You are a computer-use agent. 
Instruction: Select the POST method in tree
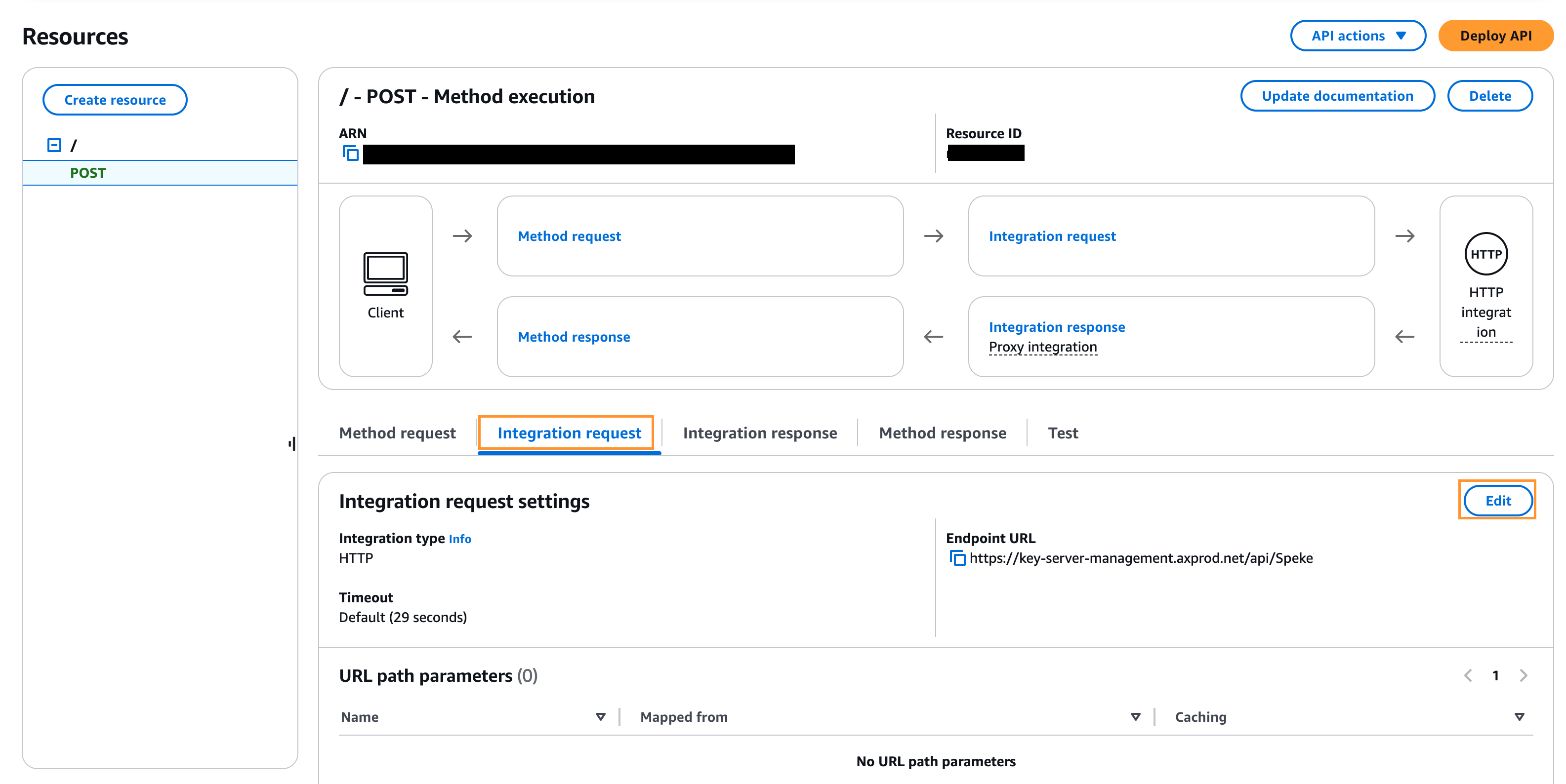click(88, 173)
